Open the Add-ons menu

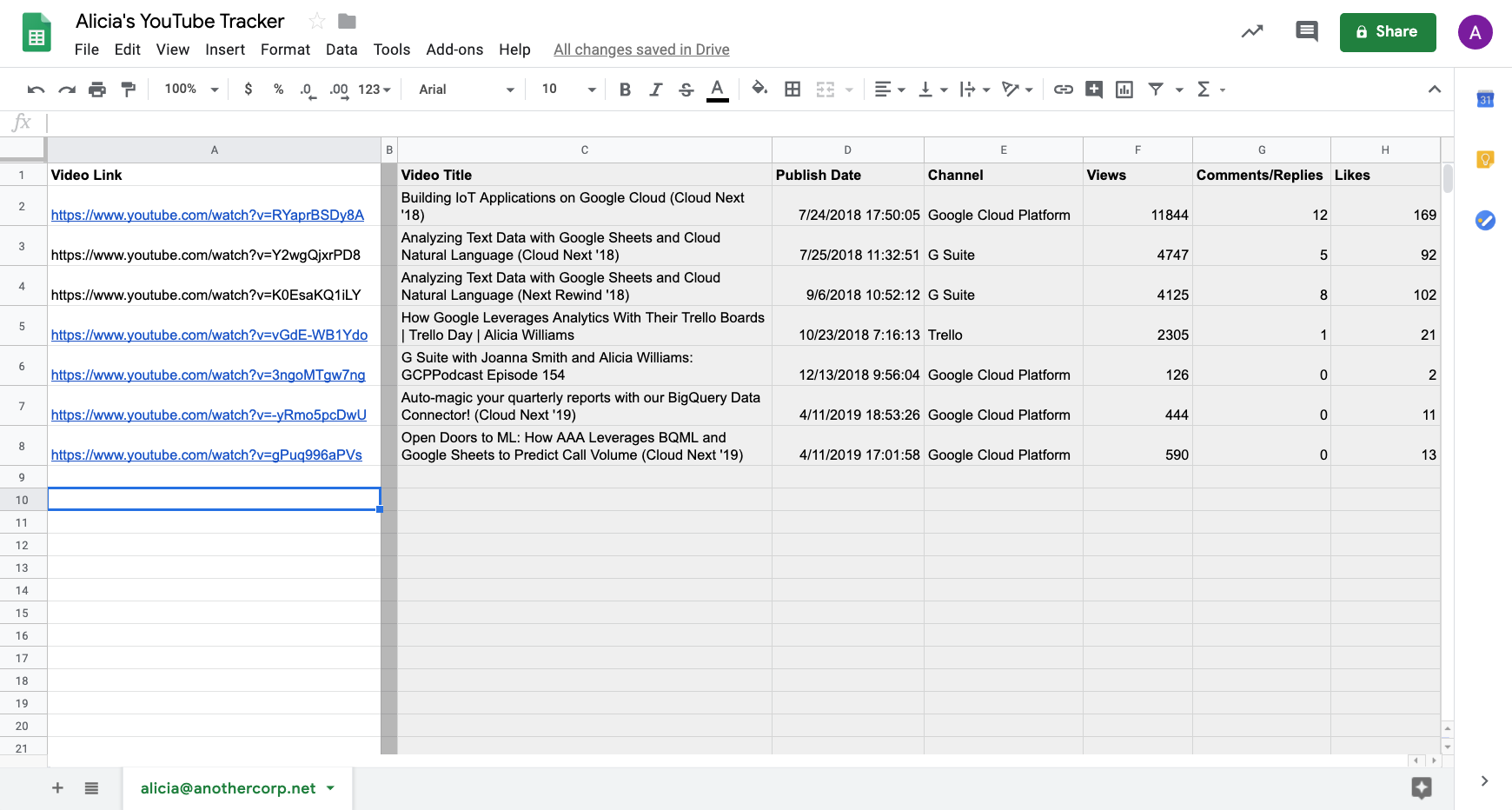coord(454,50)
